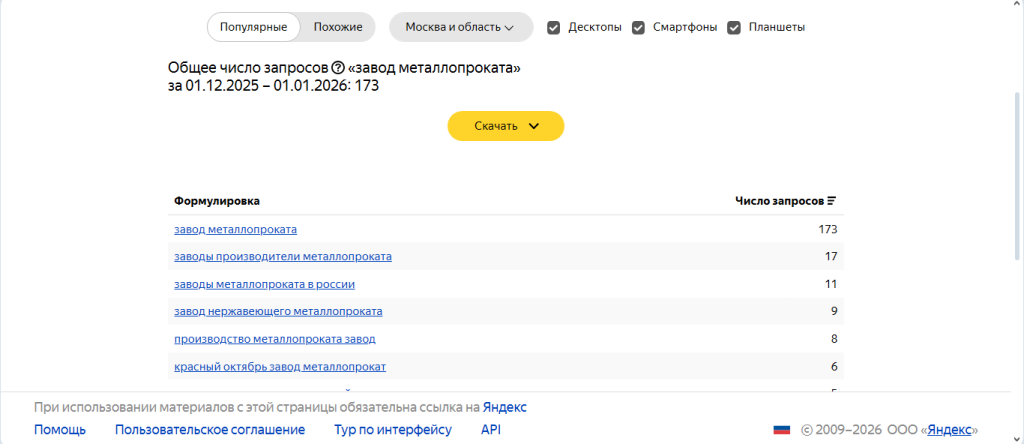Disable the Планшеты checkbox

pyautogui.click(x=734, y=27)
